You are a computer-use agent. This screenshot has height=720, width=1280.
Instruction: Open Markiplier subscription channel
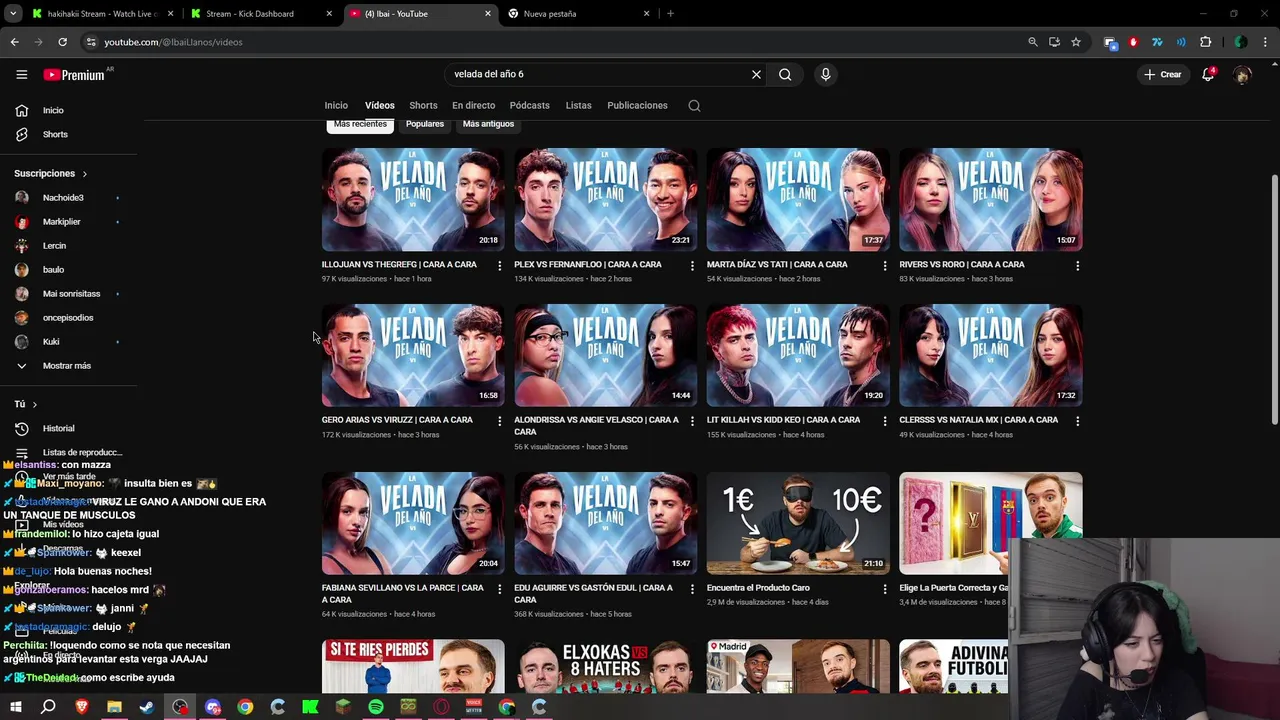coord(68,222)
